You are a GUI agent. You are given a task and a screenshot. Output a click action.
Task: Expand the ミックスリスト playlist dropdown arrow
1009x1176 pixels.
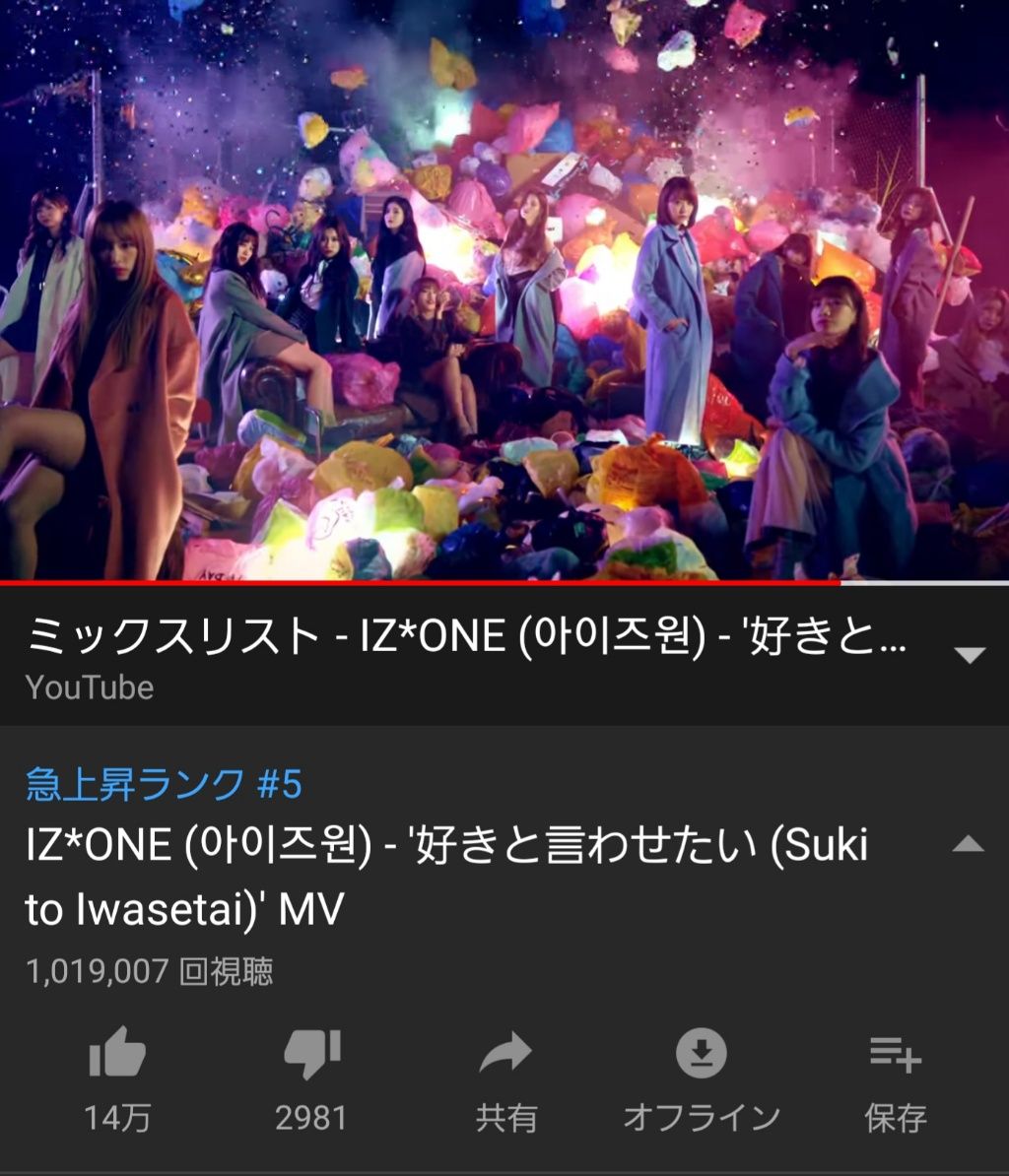tap(970, 655)
